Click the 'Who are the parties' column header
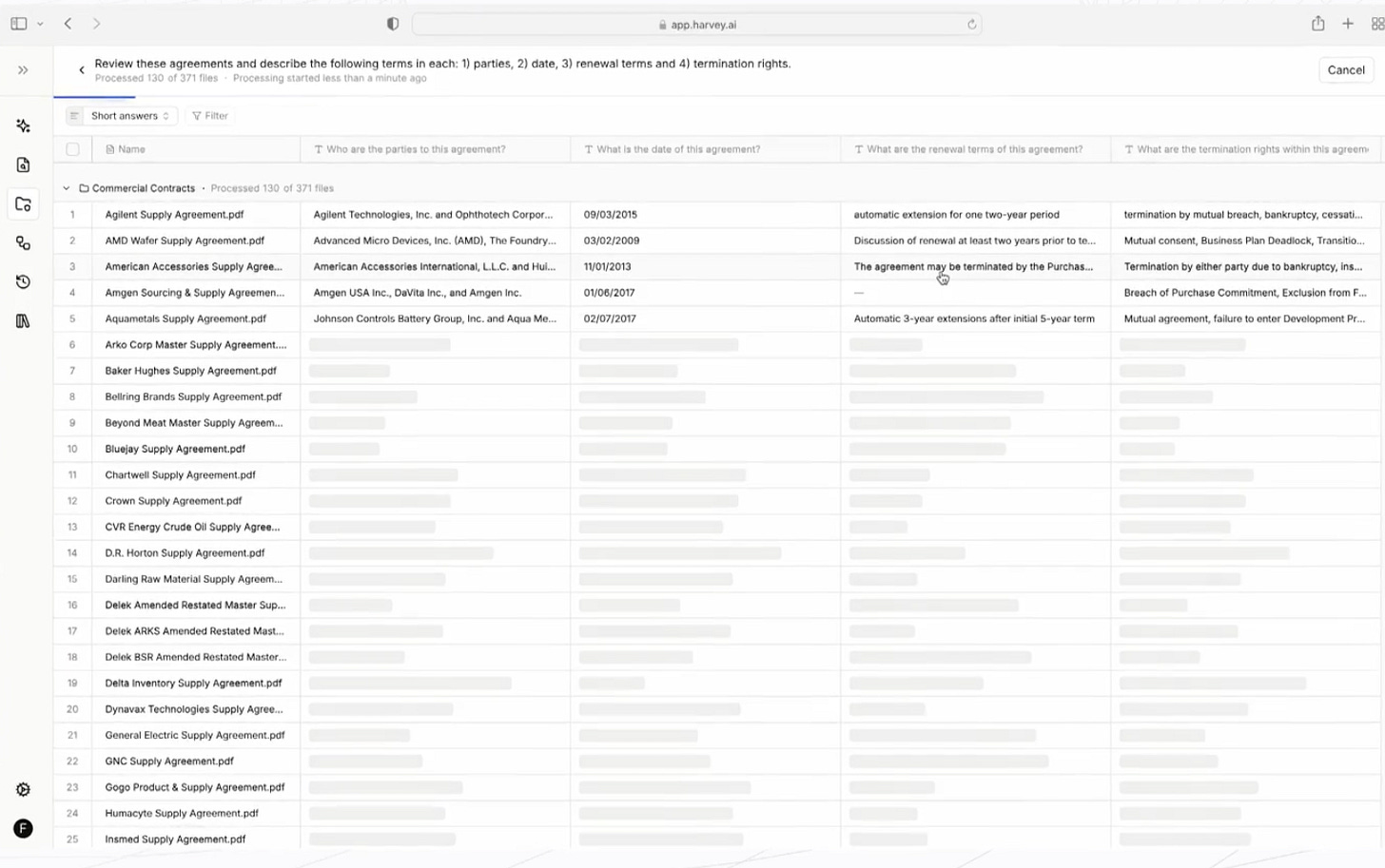Screen dimensions: 1385x868 click(436, 149)
